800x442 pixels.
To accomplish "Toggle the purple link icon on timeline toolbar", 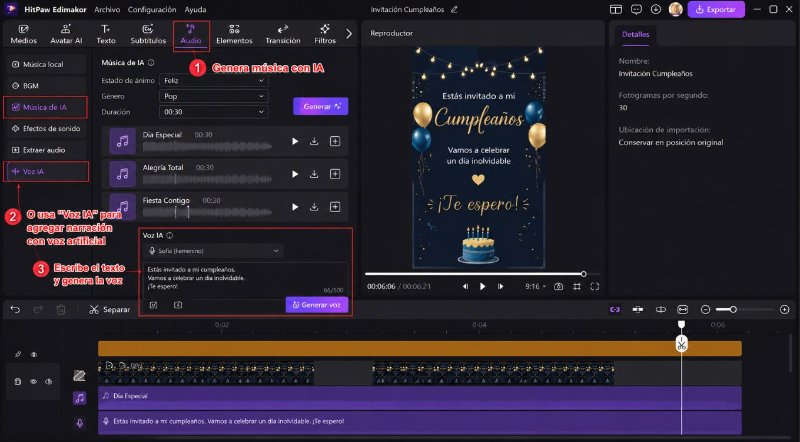I will coord(615,309).
